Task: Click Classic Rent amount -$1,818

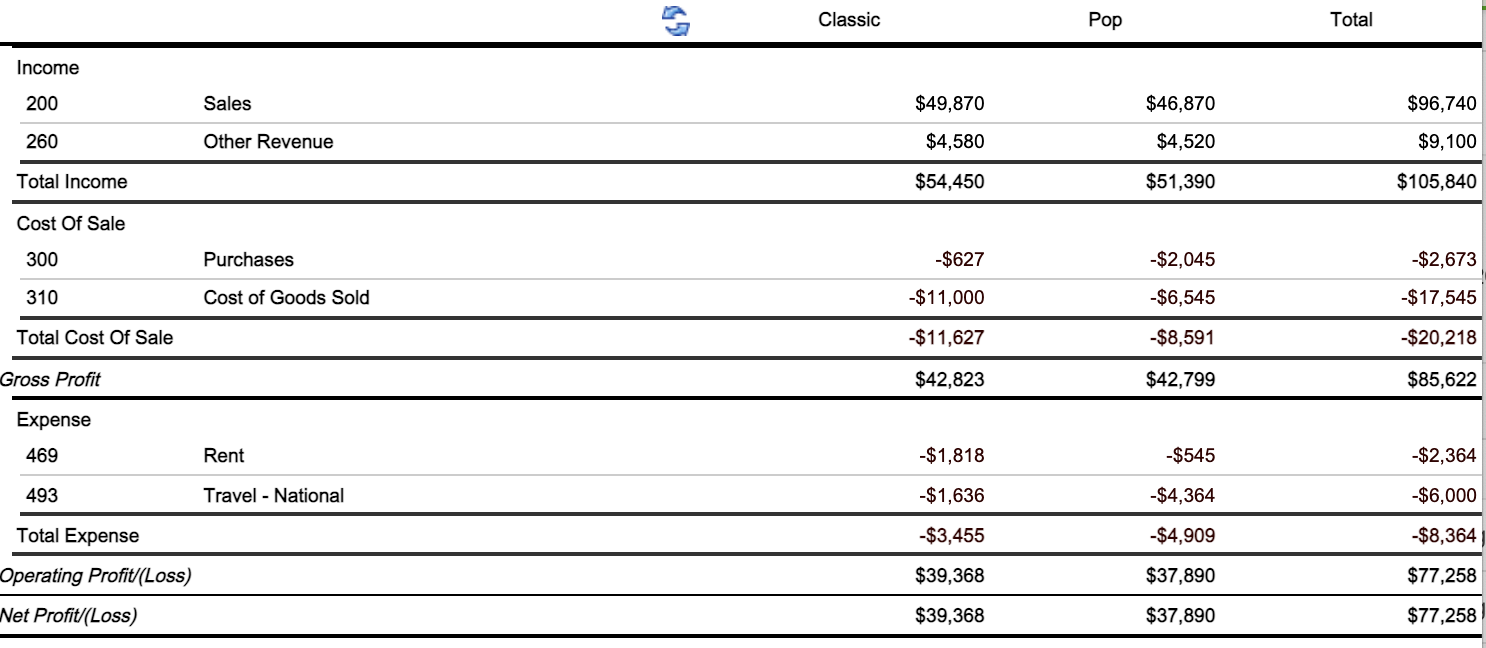Action: coord(951,456)
